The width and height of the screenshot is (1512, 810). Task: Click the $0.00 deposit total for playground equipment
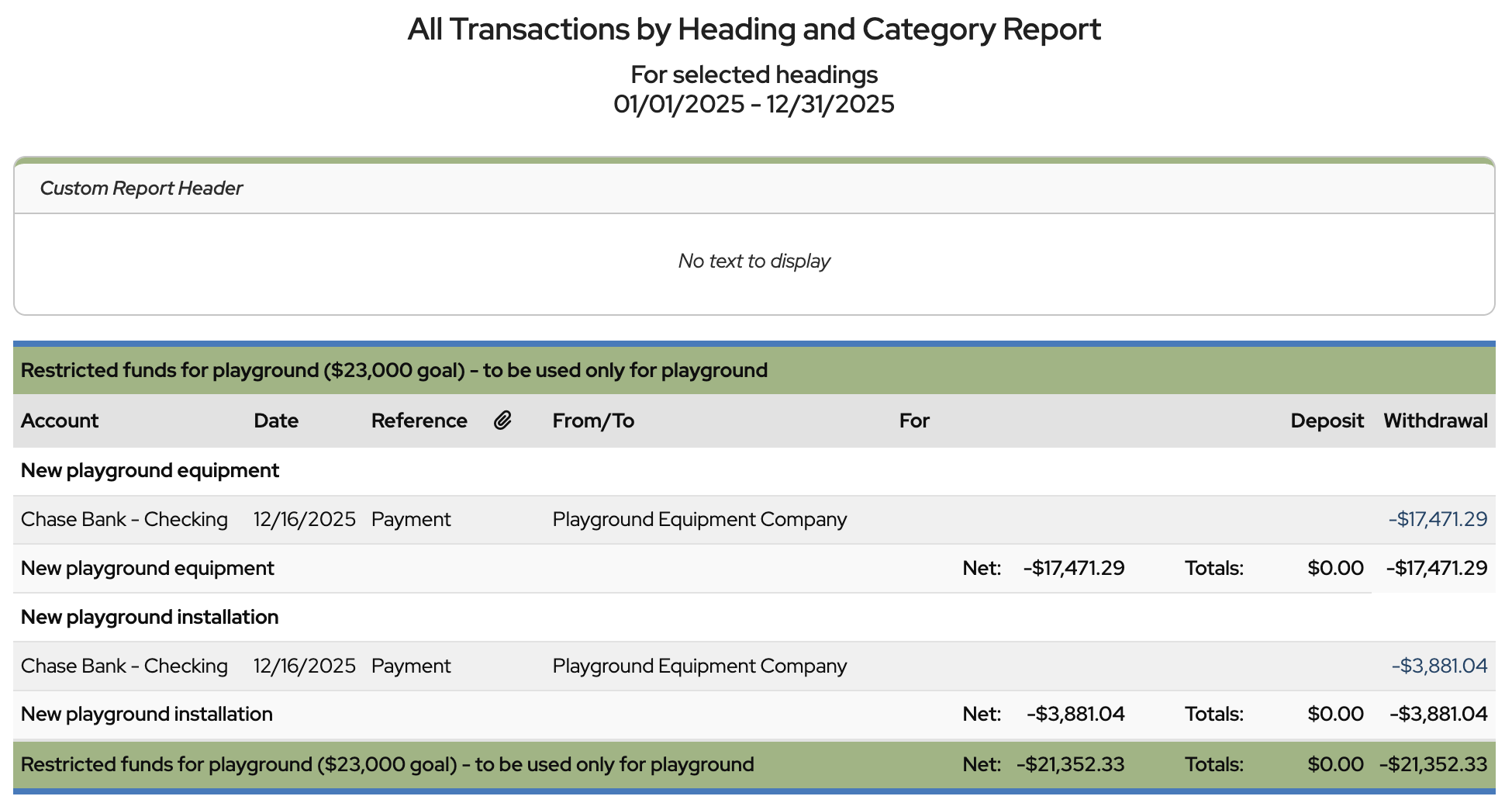1335,568
